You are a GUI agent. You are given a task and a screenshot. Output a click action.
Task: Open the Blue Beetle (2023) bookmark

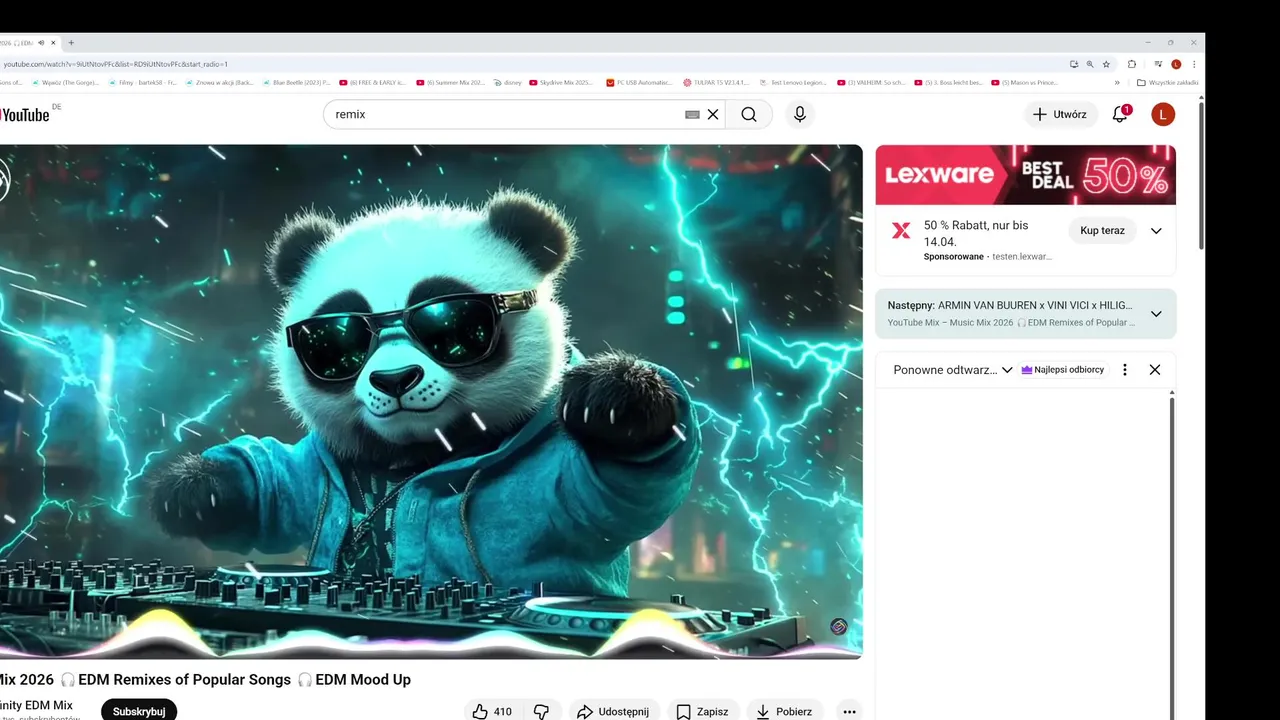(296, 82)
